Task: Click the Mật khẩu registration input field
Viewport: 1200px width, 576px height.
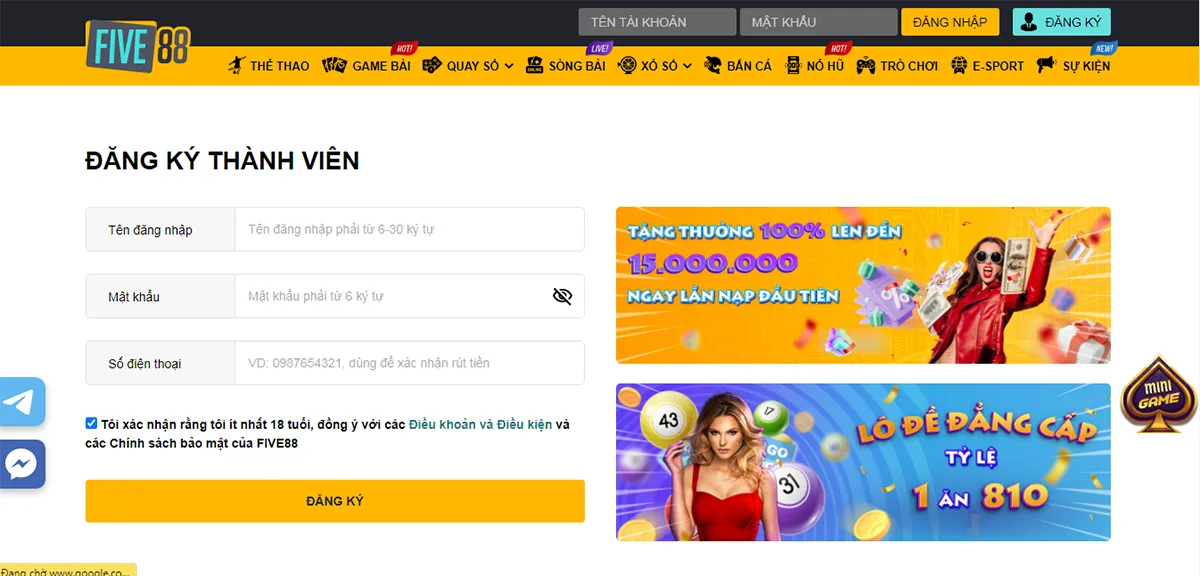Action: click(409, 296)
